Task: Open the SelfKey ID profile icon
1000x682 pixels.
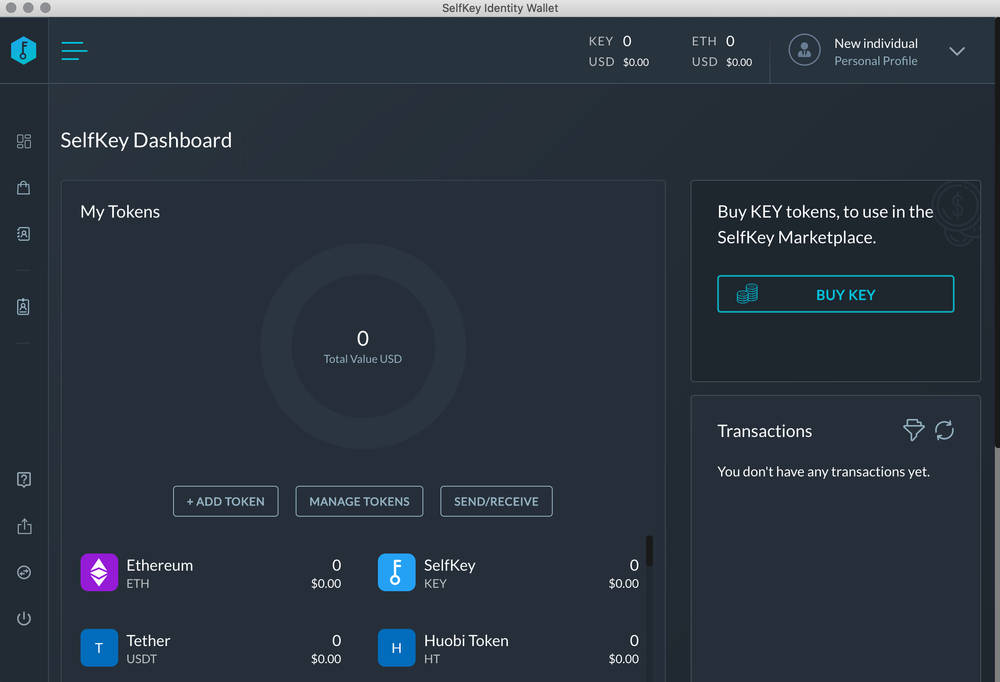Action: [24, 307]
